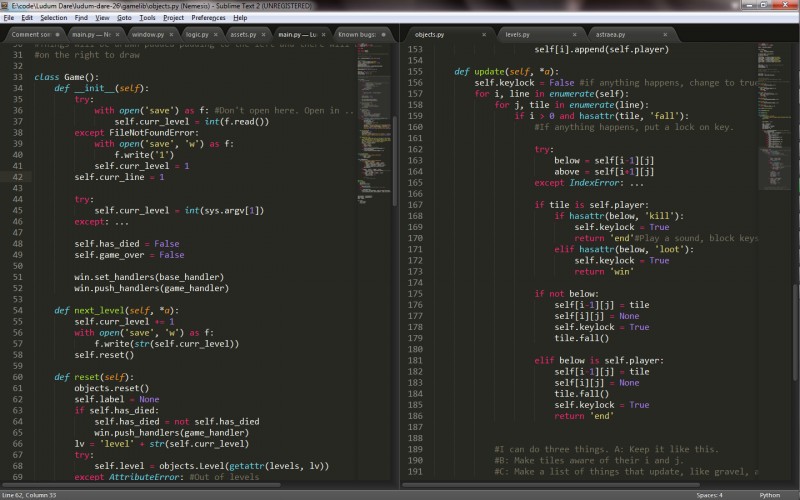Click "return 'win'" on line 173
This screenshot has height=500, width=800.
point(604,272)
